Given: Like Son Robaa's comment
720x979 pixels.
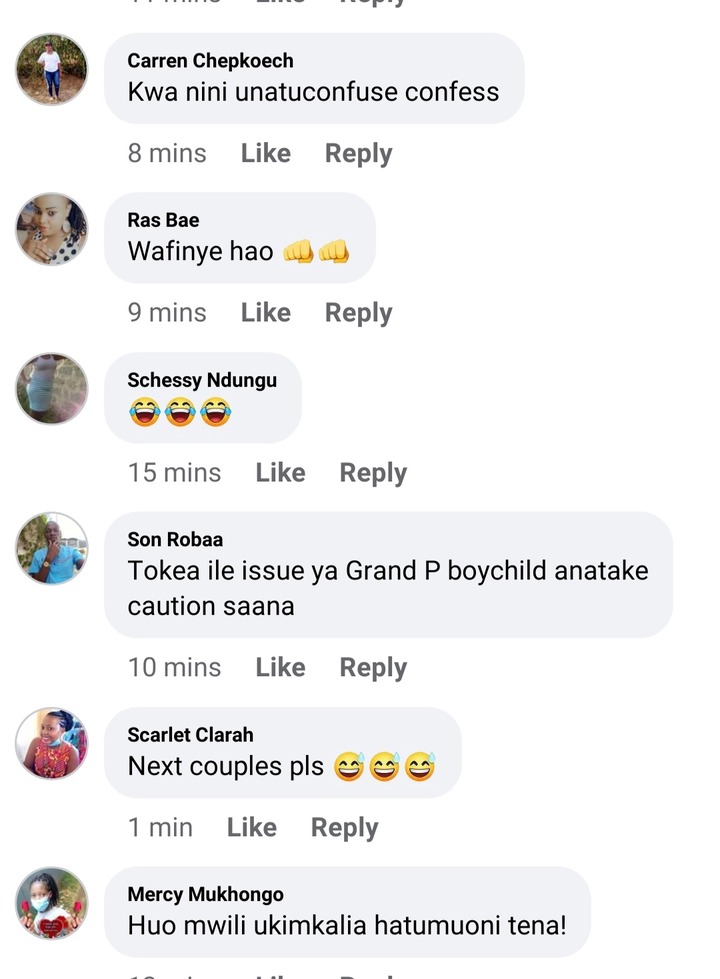Looking at the screenshot, I should [280, 667].
